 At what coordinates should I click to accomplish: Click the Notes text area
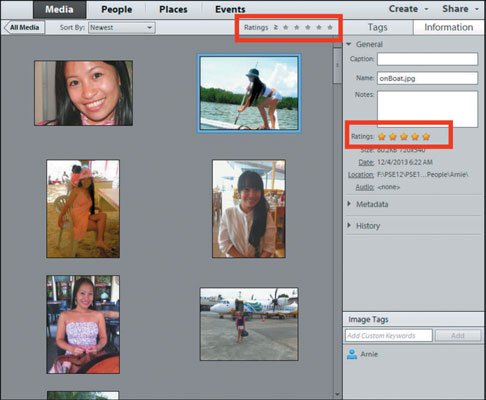click(427, 109)
